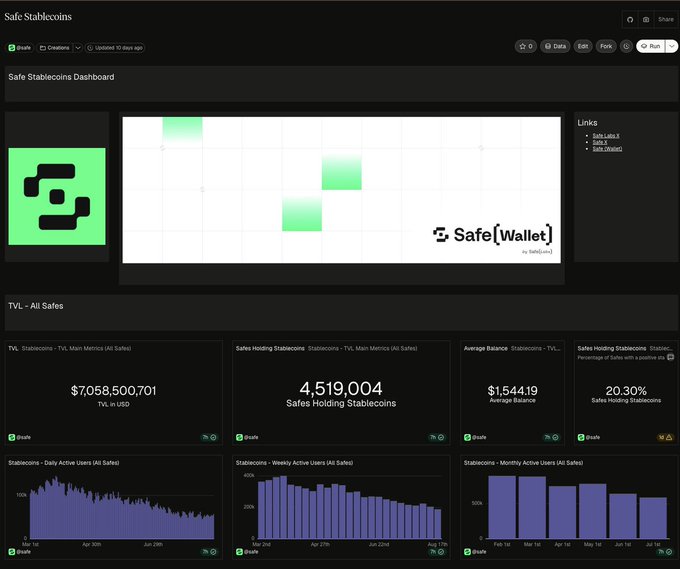Open the Safe X link
This screenshot has width=680, height=569.
pos(600,142)
